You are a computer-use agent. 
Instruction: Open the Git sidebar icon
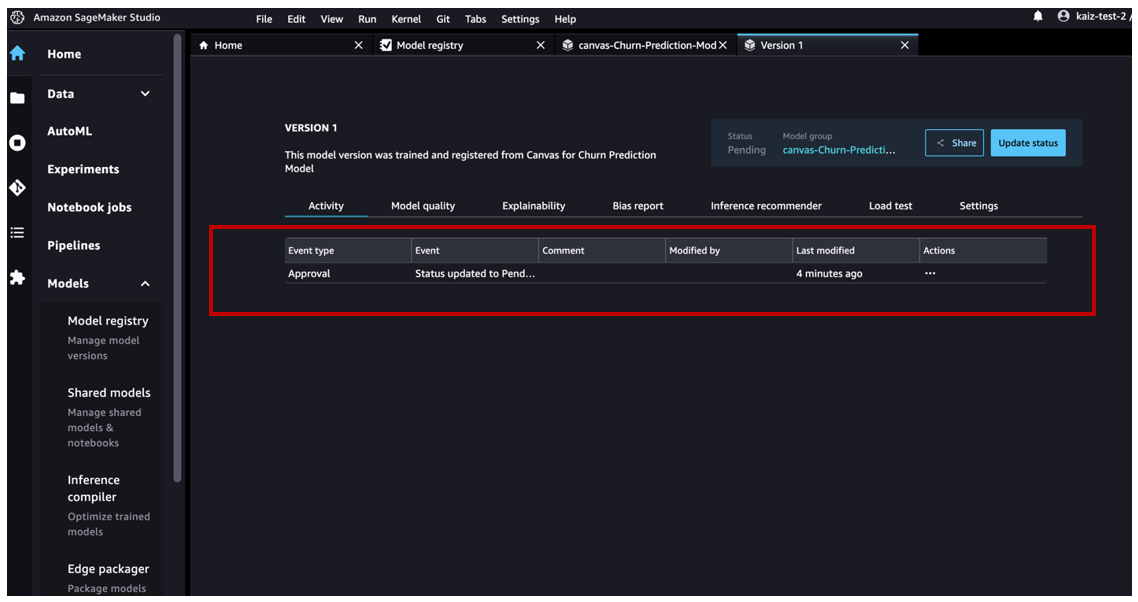[x=17, y=188]
